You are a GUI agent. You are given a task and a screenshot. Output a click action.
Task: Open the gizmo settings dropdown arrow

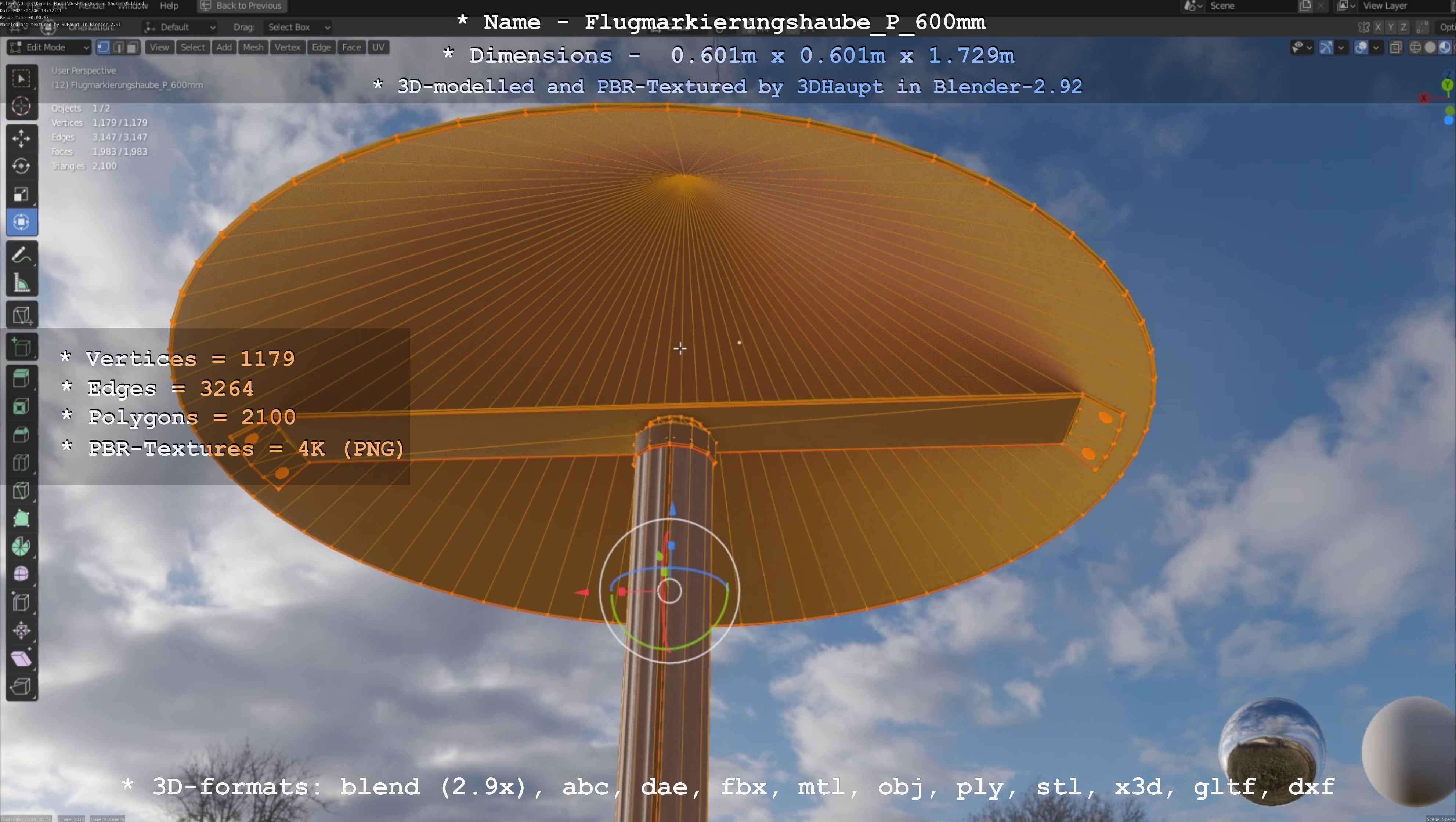click(1341, 47)
